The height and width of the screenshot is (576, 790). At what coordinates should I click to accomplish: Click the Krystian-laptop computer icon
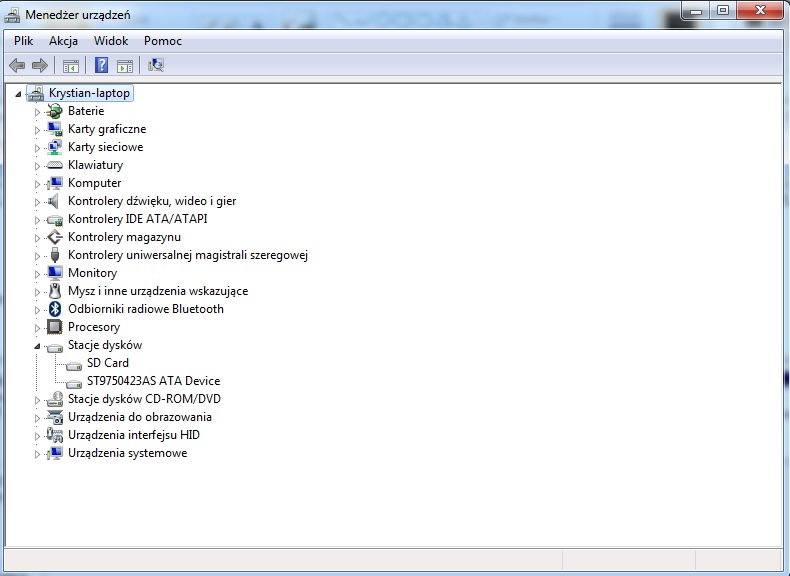35,93
